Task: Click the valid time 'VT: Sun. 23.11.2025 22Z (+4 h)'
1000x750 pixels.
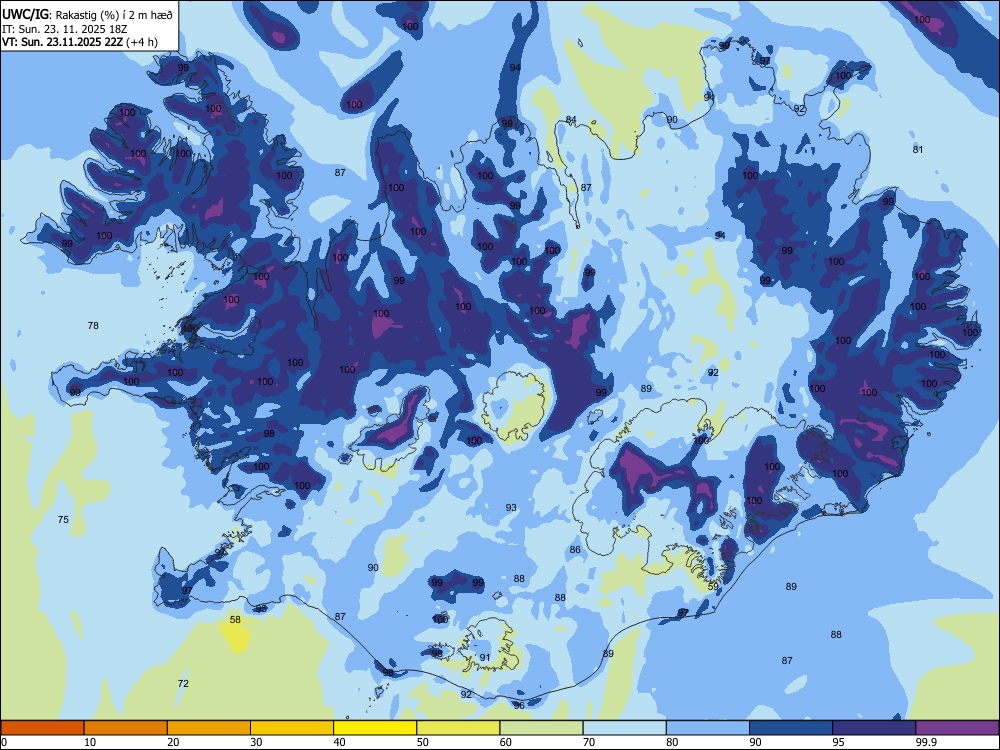Action: 80,42
